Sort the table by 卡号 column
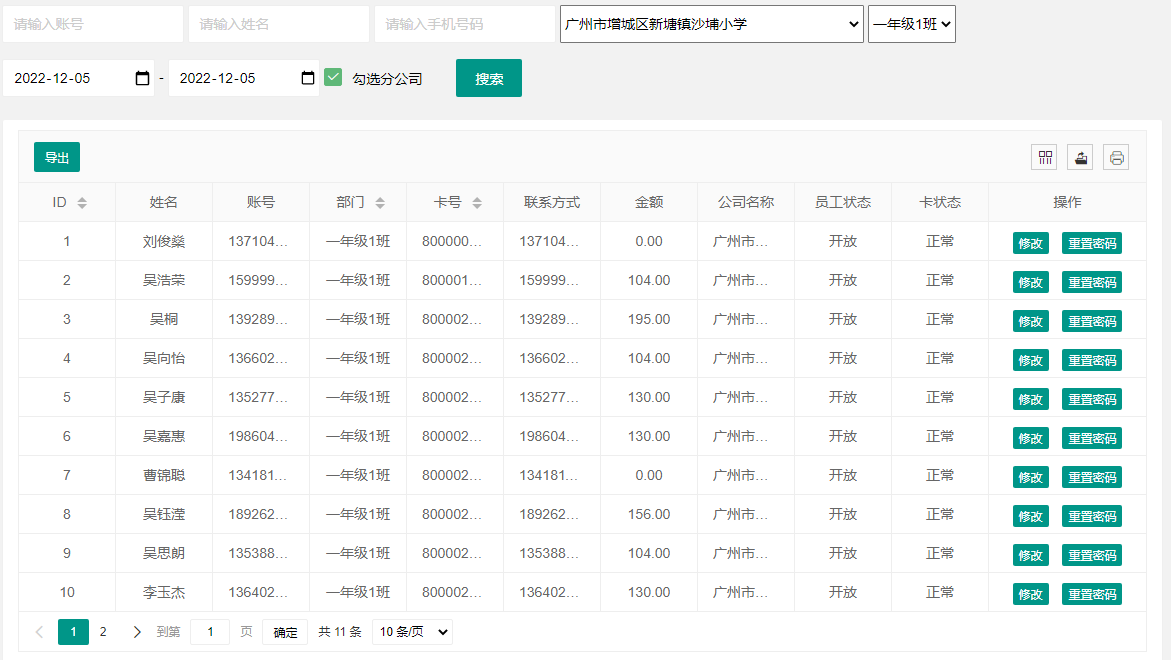 [475, 202]
